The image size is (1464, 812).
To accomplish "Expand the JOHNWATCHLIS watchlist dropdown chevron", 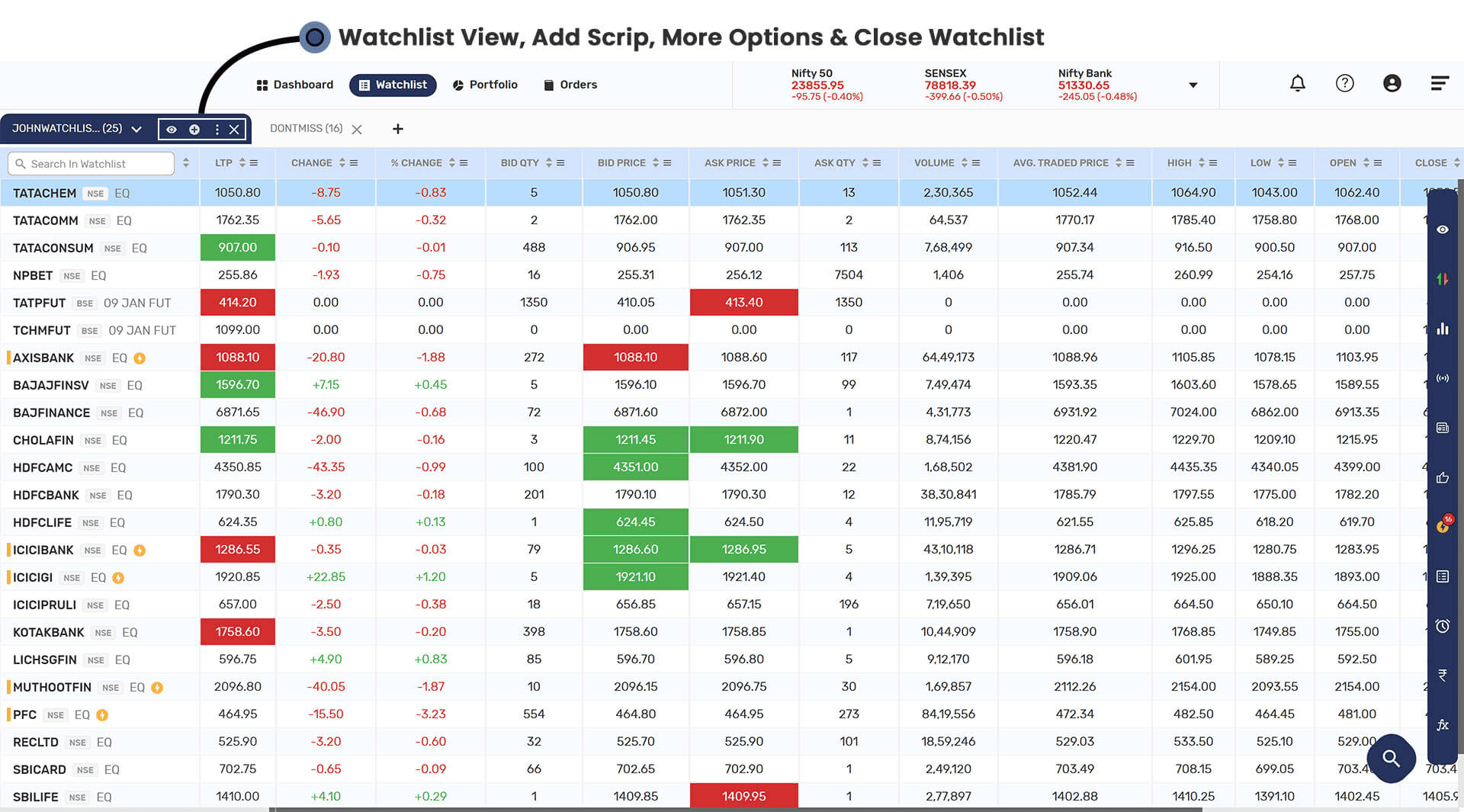I will click(x=136, y=130).
